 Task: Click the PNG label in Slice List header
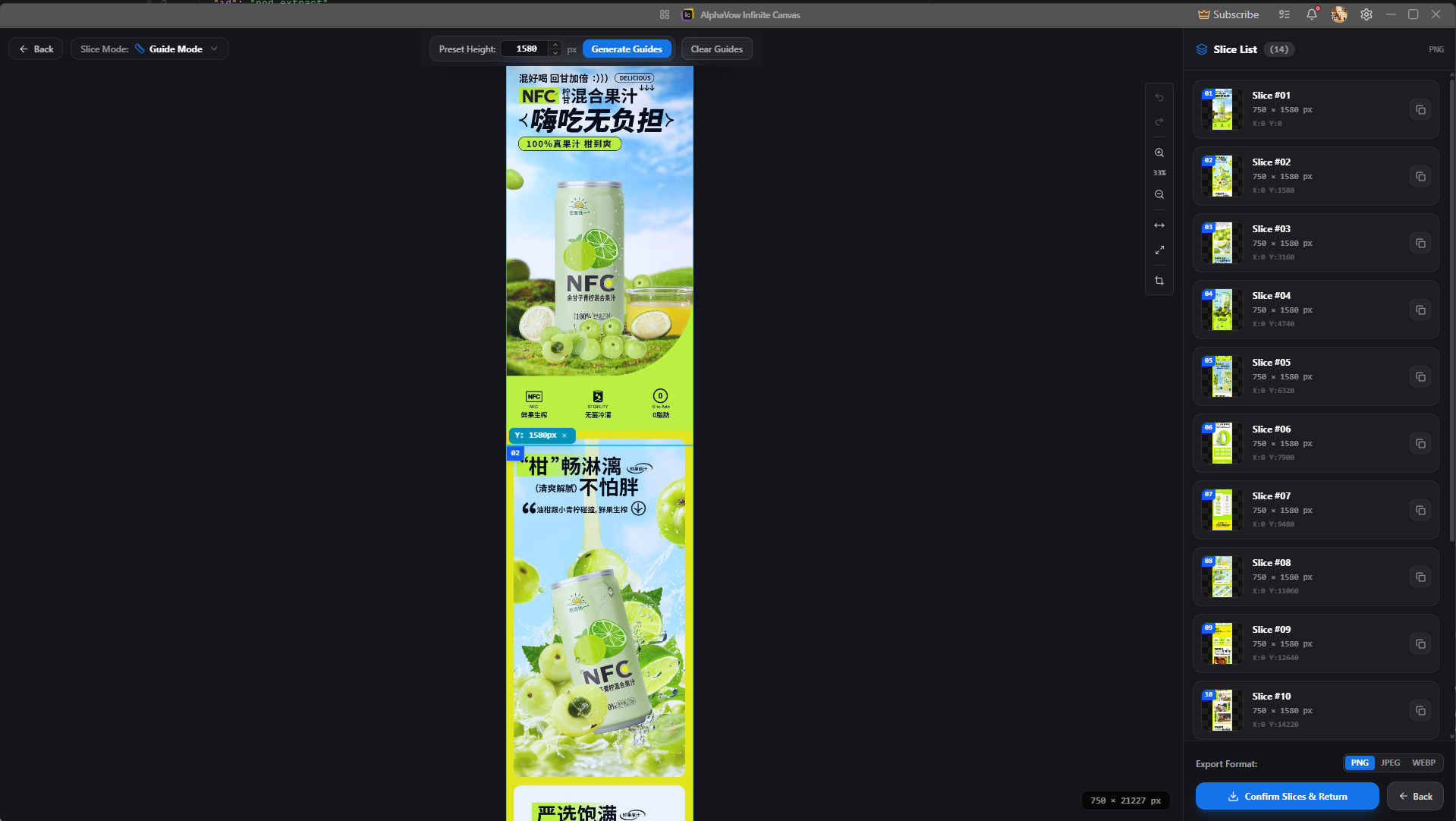coord(1436,49)
